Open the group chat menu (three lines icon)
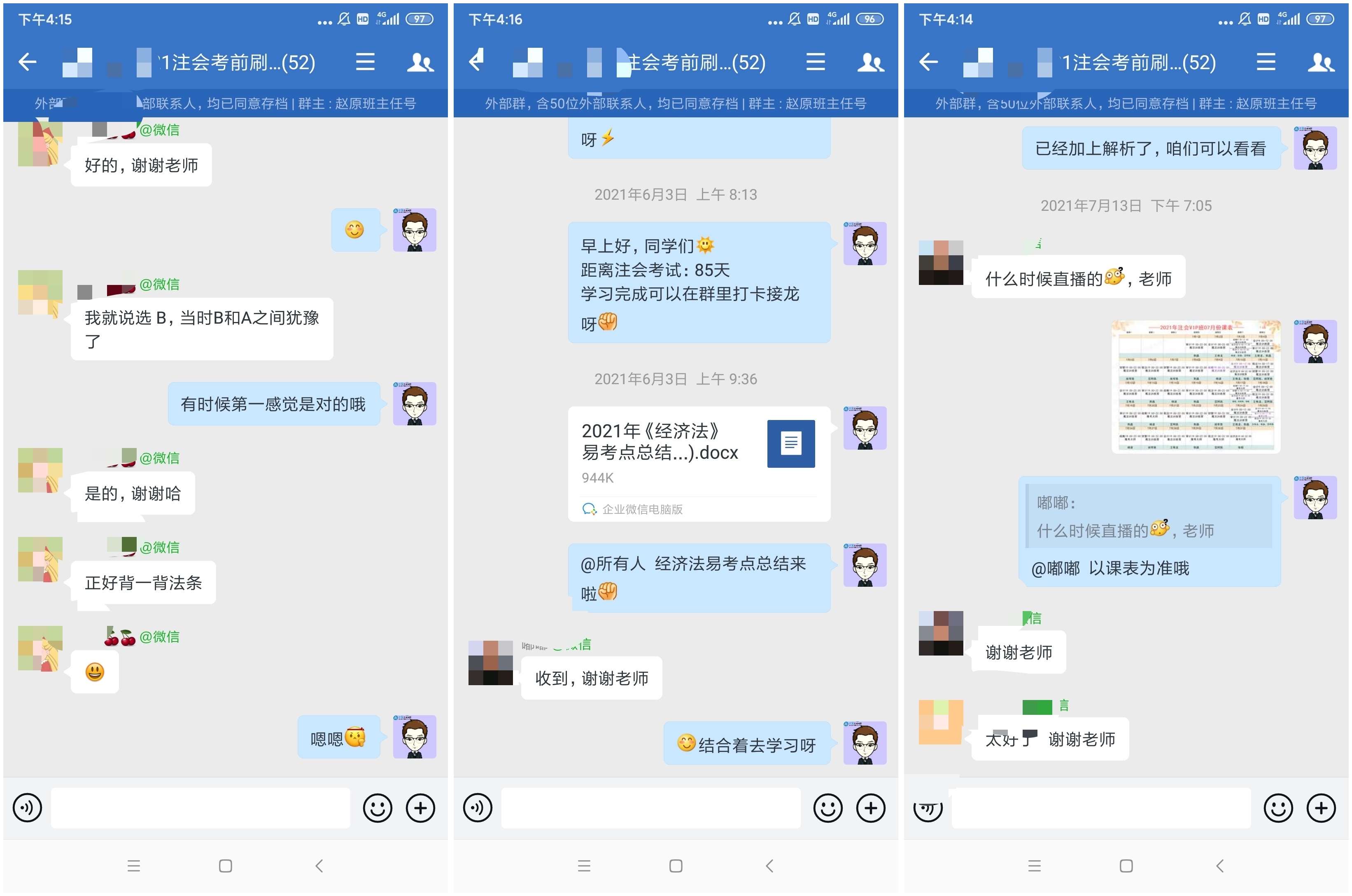The image size is (1352, 896). [365, 62]
